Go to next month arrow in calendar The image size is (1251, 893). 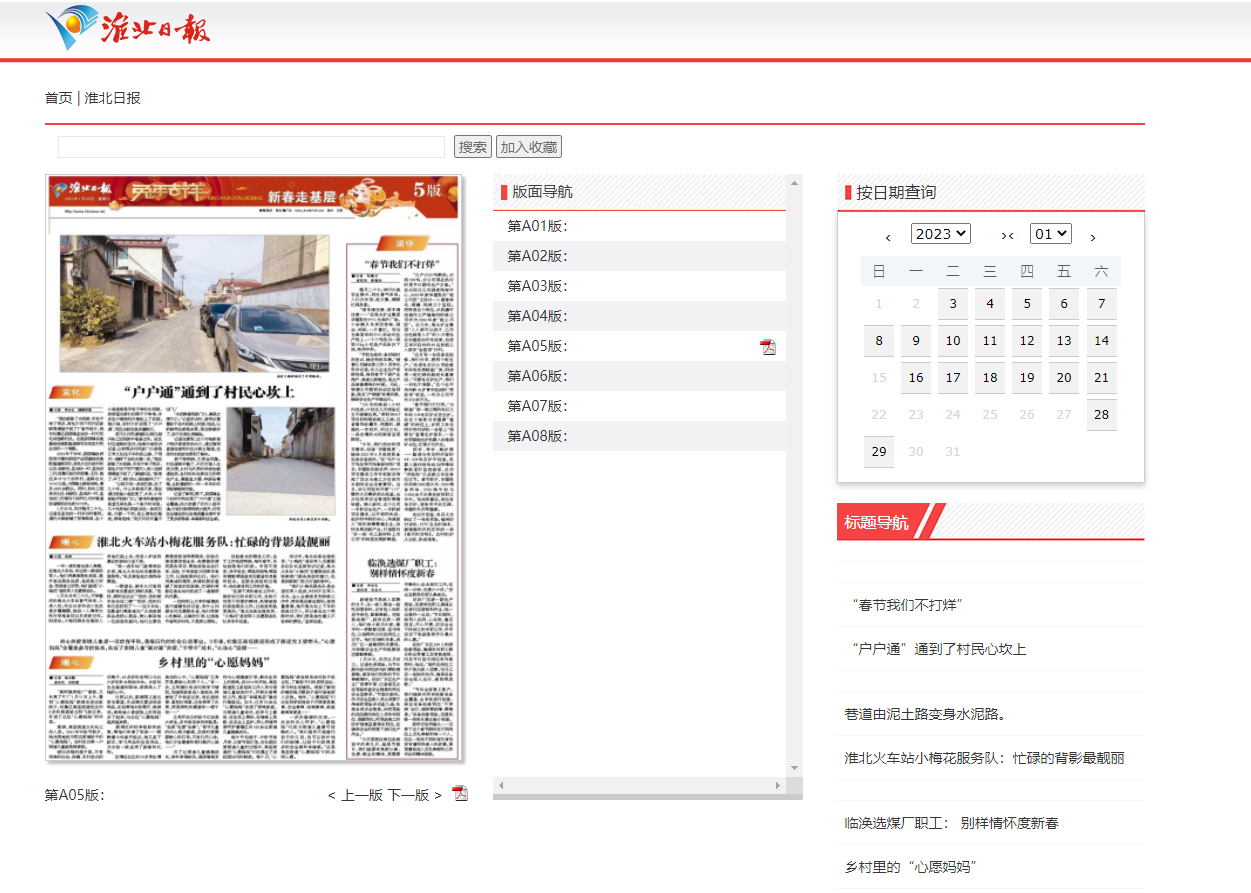(x=1093, y=237)
